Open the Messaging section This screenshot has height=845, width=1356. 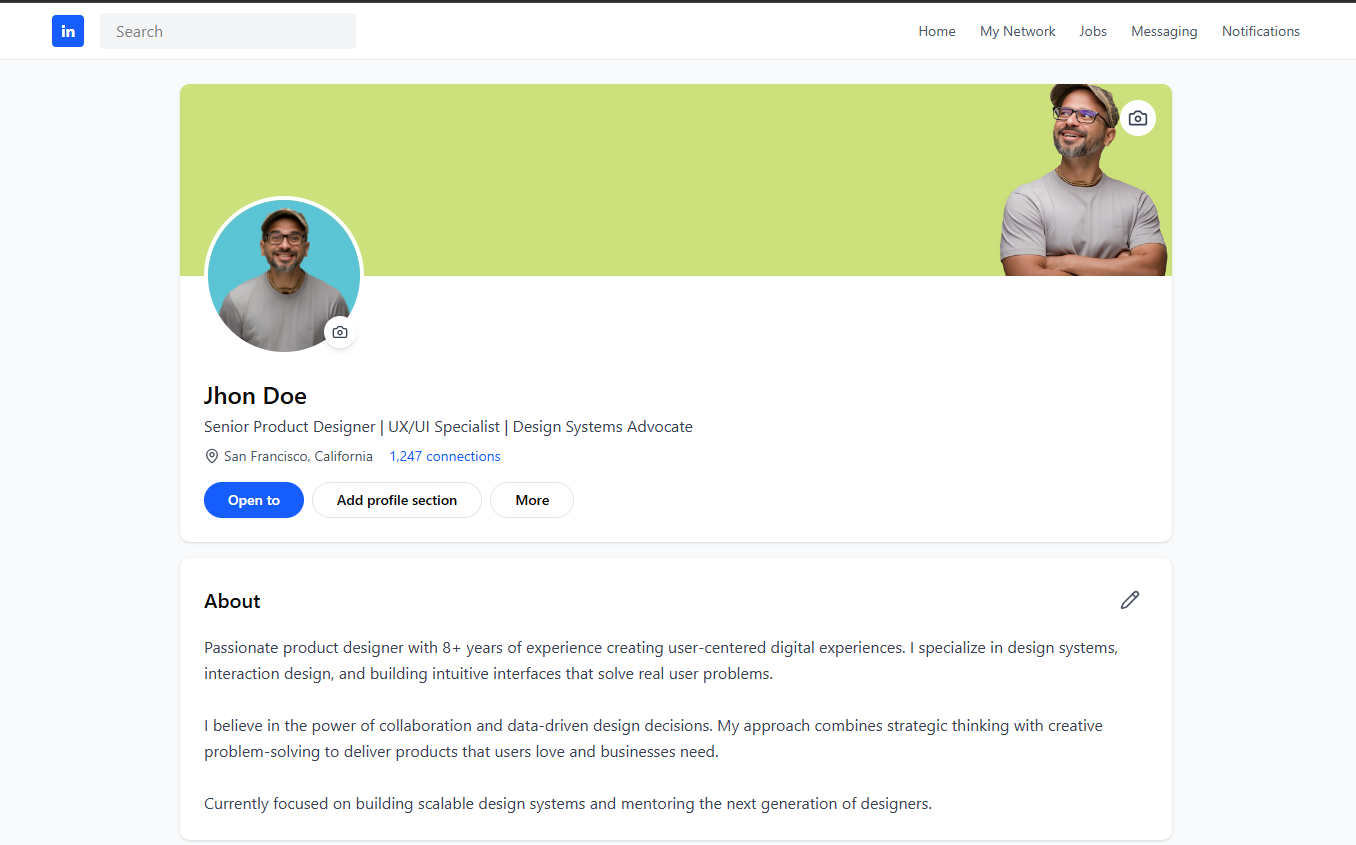pos(1164,31)
